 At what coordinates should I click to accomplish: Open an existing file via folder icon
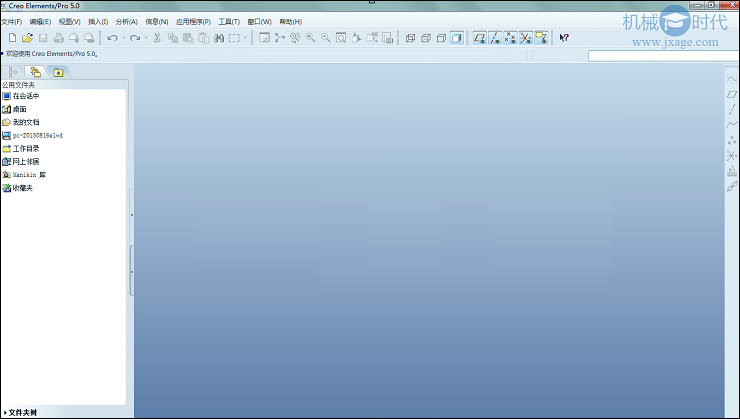point(27,38)
